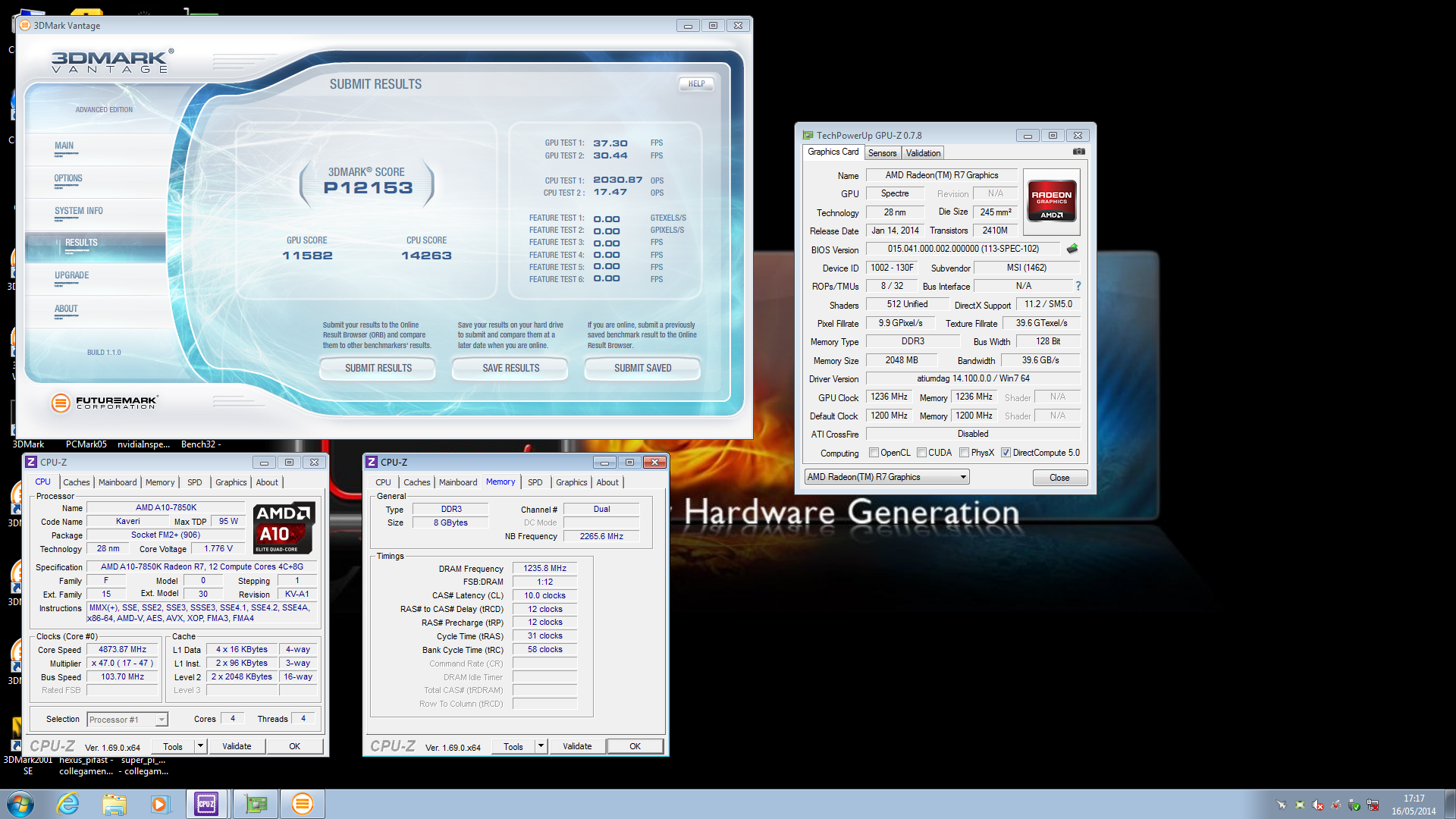Click the GPU-Z graphics card taskbar icon
This screenshot has width=1456, height=819.
coord(256,804)
